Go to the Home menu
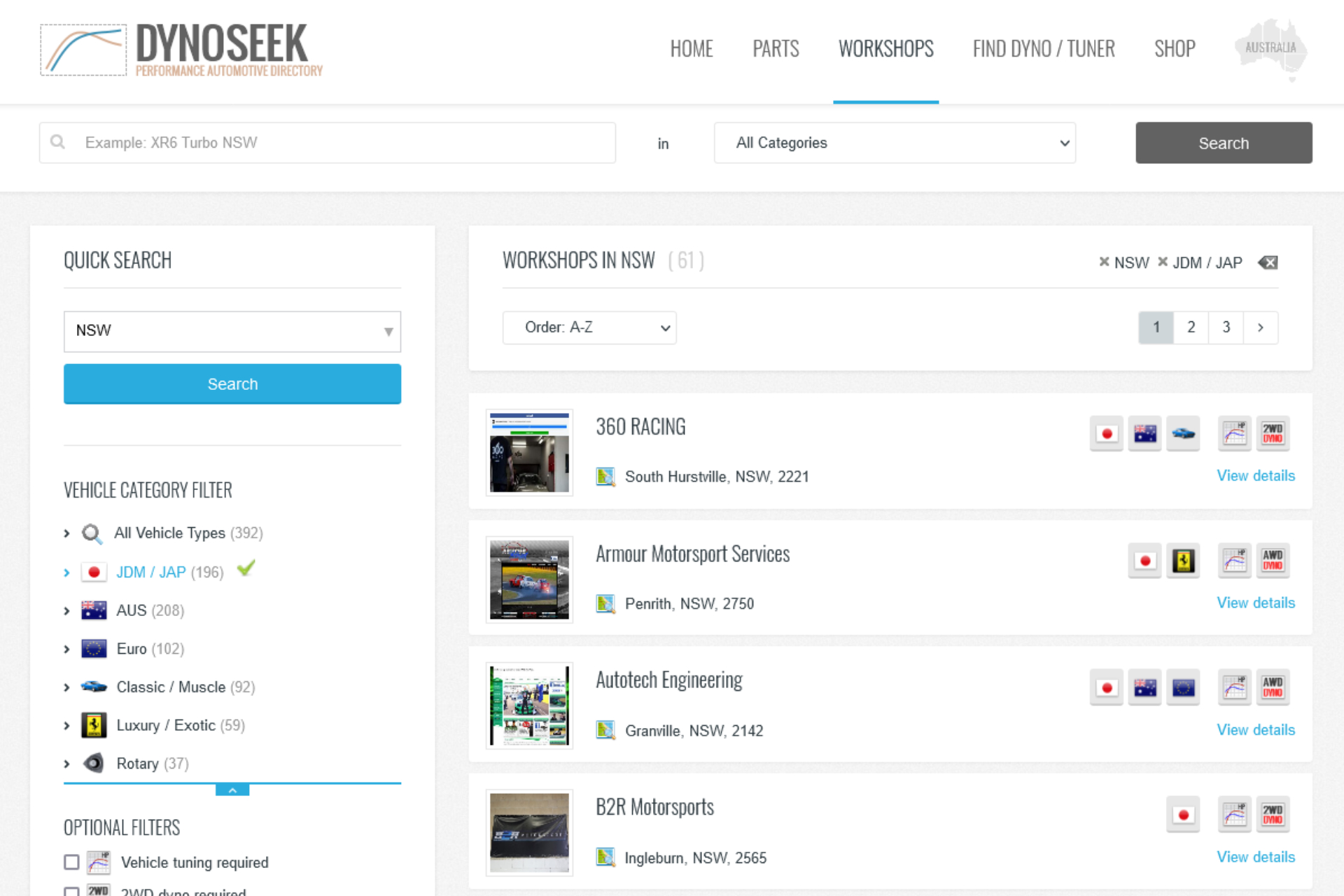 tap(692, 49)
